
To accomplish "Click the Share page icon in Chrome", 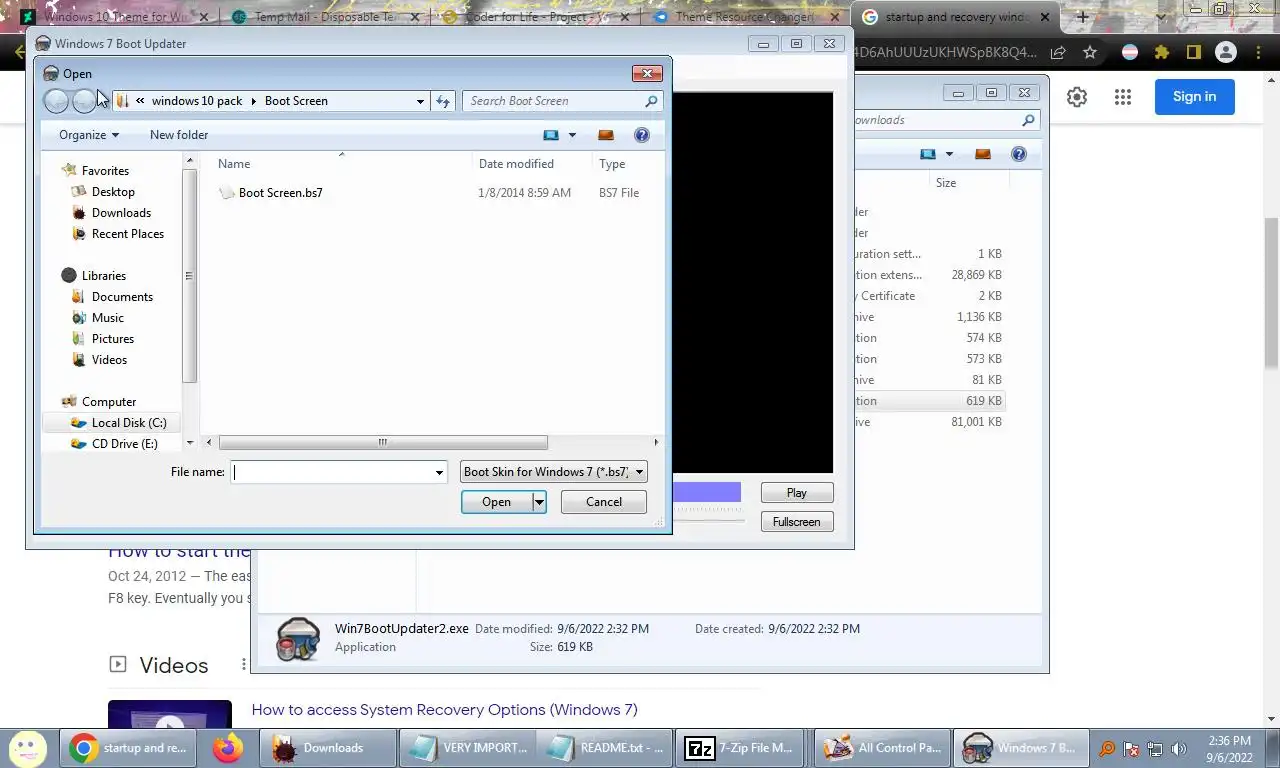I will (1058, 52).
